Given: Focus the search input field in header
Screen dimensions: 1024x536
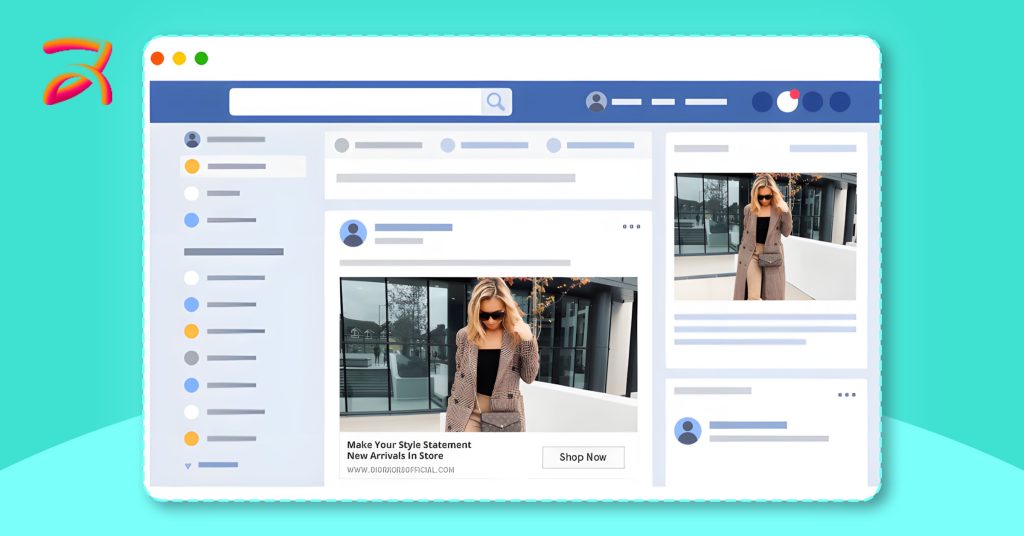Looking at the screenshot, I should click(x=356, y=102).
